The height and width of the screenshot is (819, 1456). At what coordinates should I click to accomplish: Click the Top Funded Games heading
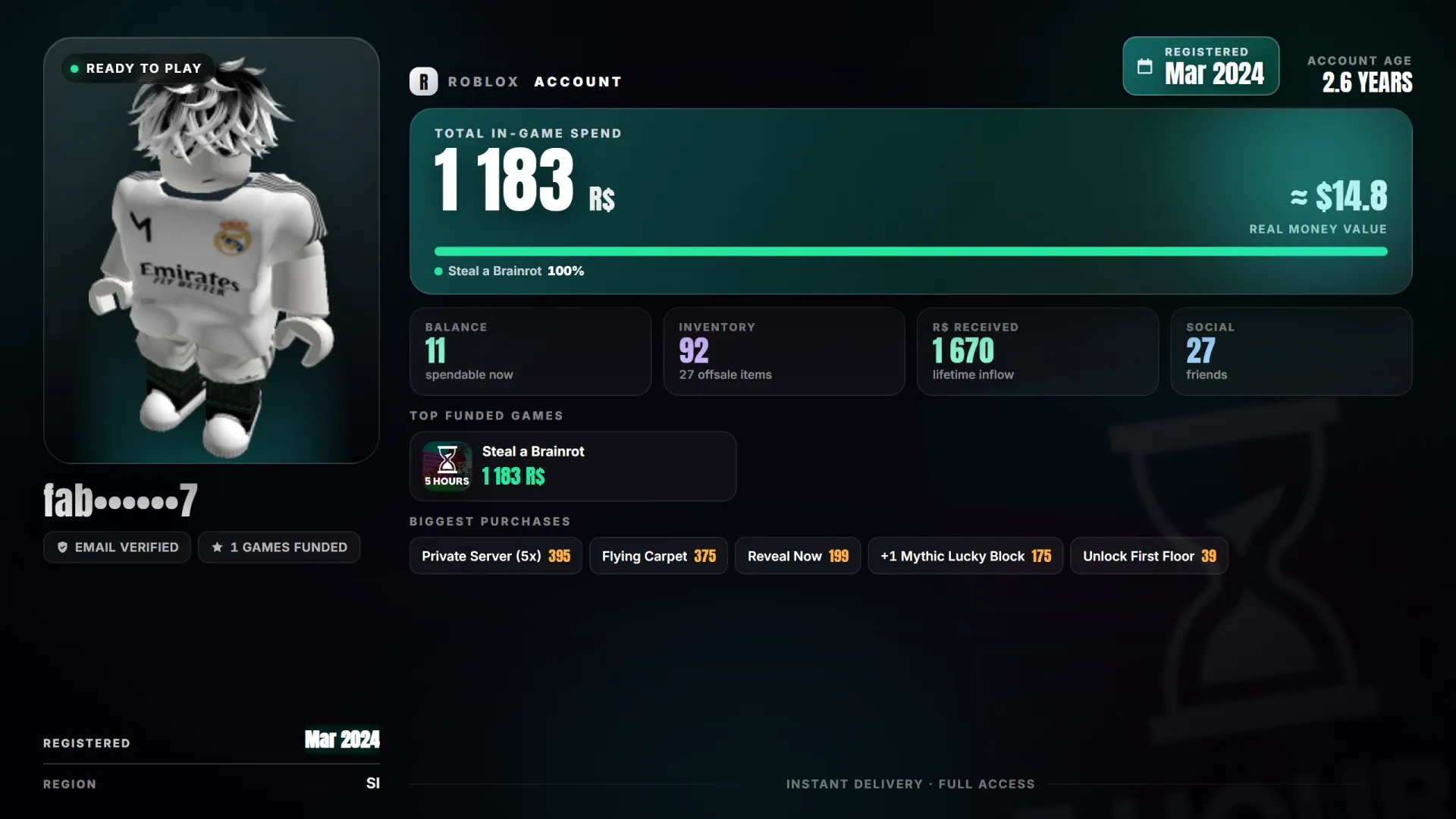(486, 416)
